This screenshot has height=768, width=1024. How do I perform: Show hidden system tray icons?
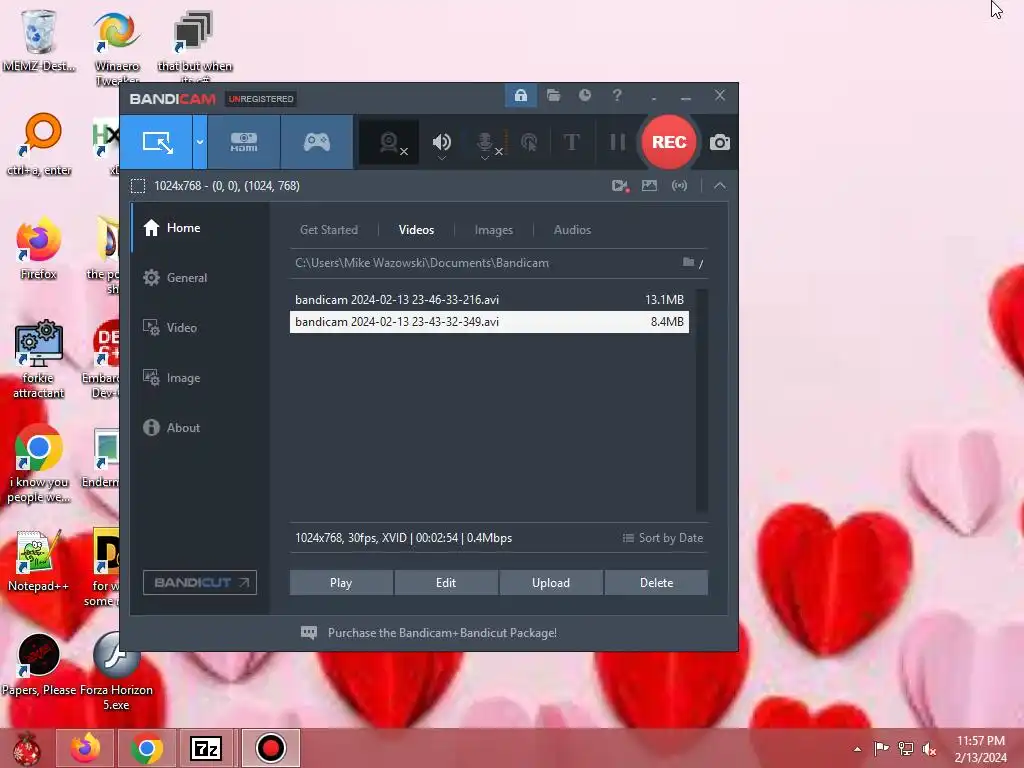coord(857,749)
